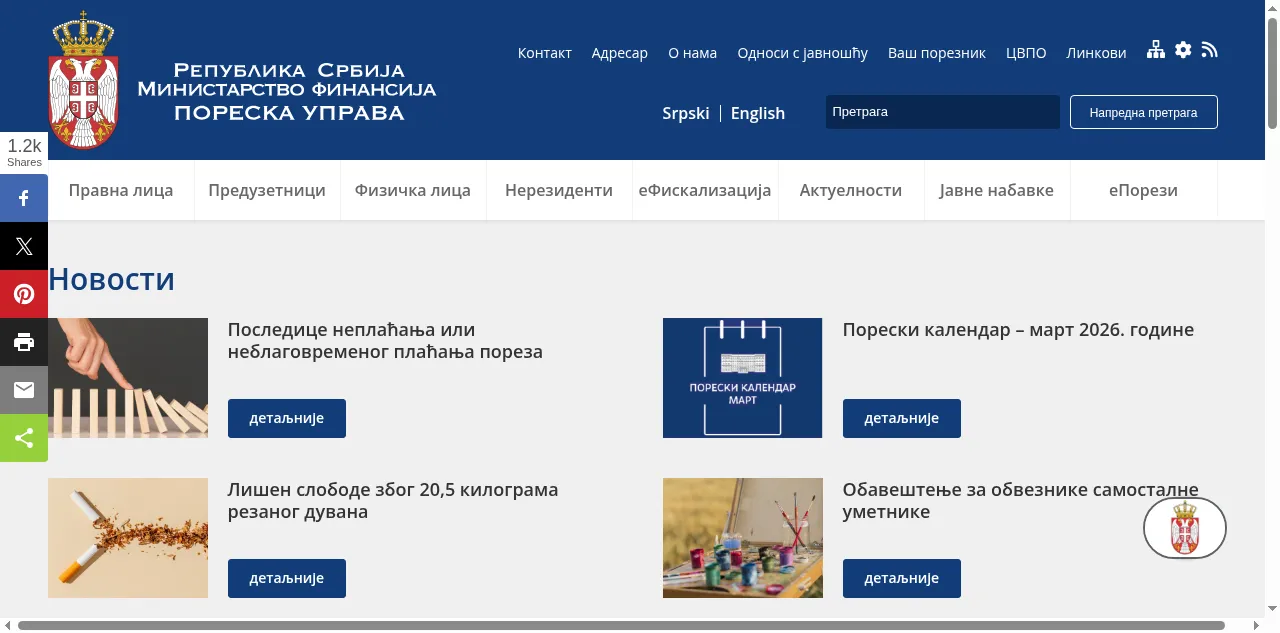Open the еПорези menu
The image size is (1280, 633).
coord(1143,190)
